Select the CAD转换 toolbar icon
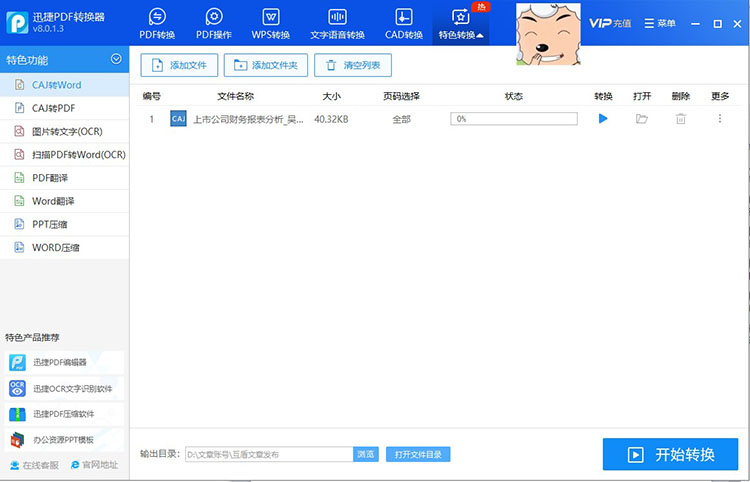 (x=403, y=24)
